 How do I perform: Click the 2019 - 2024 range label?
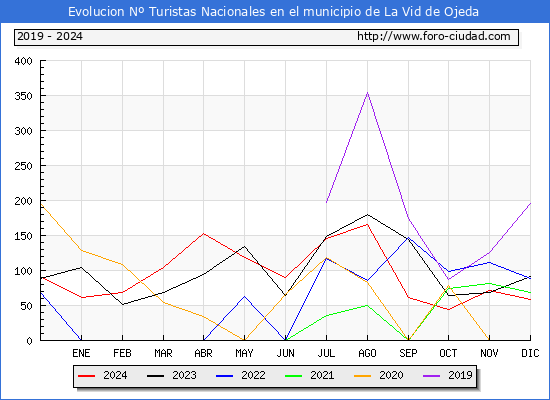(x=50, y=36)
